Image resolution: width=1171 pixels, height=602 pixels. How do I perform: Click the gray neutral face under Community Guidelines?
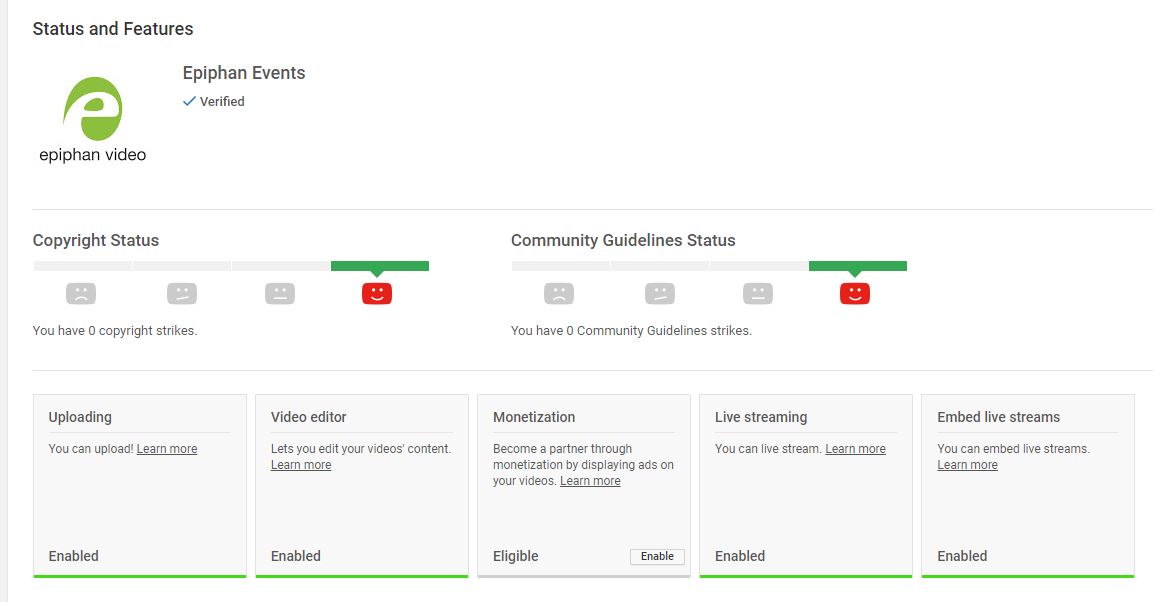tap(758, 294)
